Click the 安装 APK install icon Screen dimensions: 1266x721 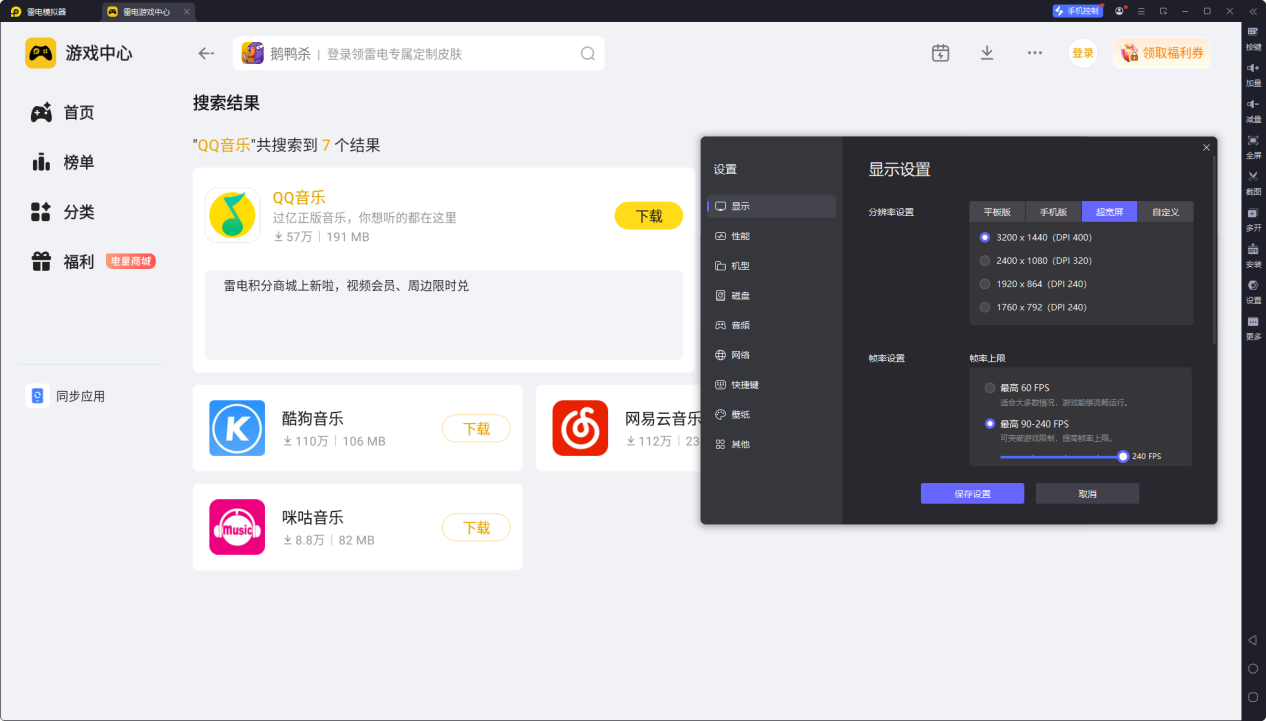[x=1253, y=249]
